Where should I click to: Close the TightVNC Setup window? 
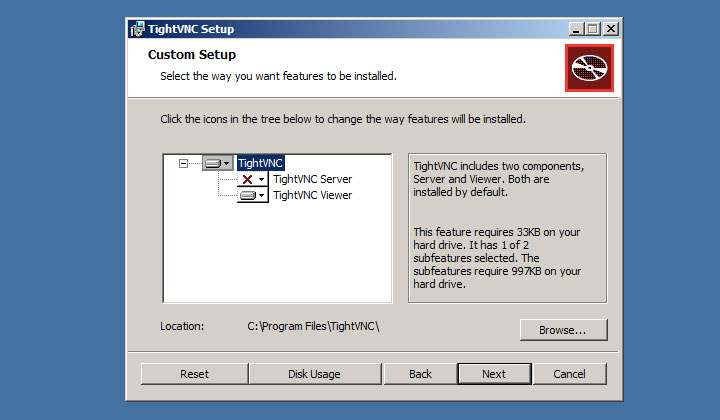point(611,29)
